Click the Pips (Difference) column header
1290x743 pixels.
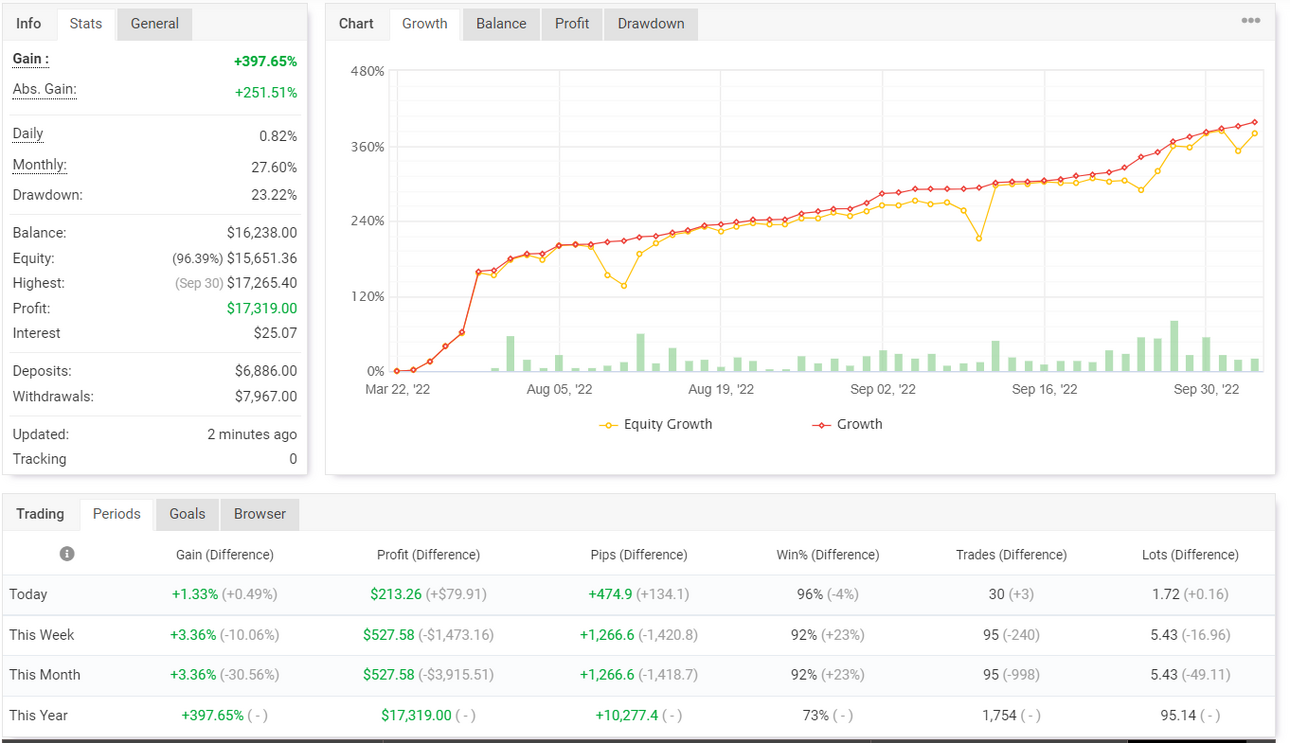coord(639,554)
